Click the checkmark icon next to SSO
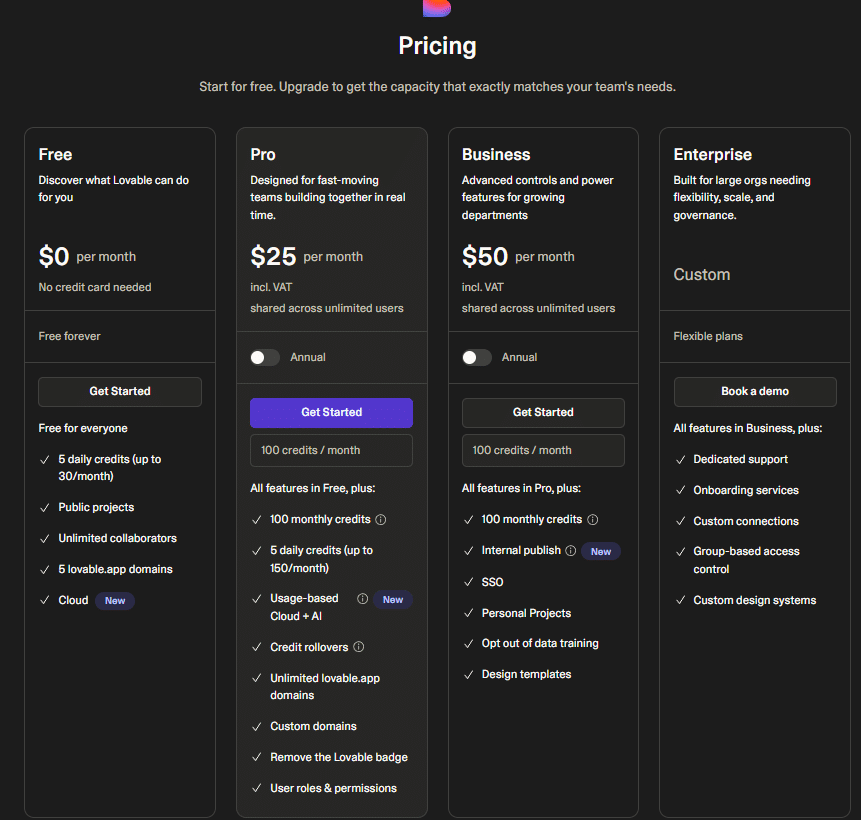The width and height of the screenshot is (861, 820). pyautogui.click(x=469, y=582)
